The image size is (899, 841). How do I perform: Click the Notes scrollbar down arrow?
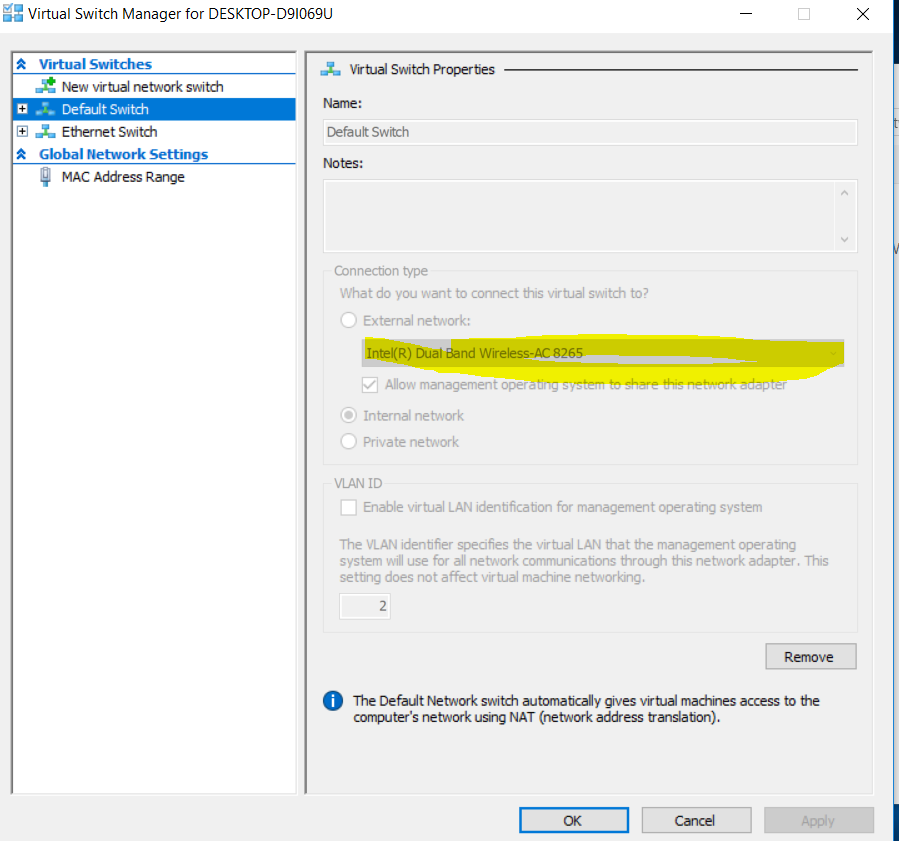845,239
